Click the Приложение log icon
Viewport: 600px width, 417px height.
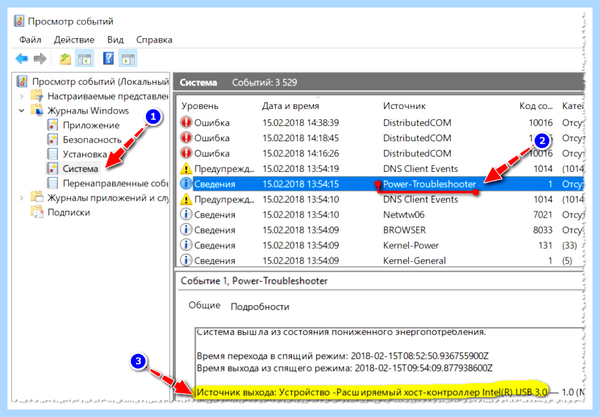coord(52,125)
